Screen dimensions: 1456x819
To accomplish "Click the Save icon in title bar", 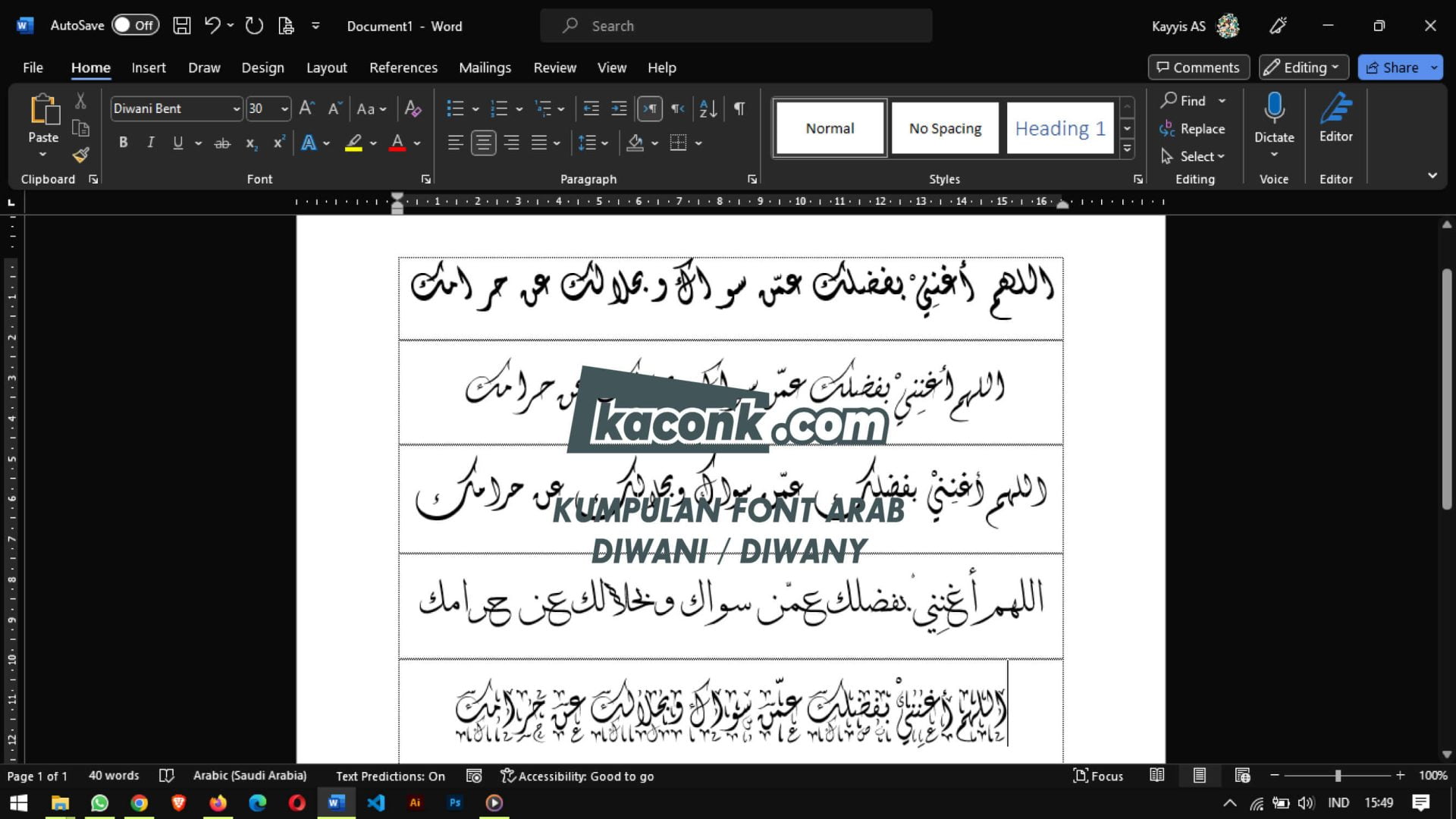I will click(x=182, y=26).
